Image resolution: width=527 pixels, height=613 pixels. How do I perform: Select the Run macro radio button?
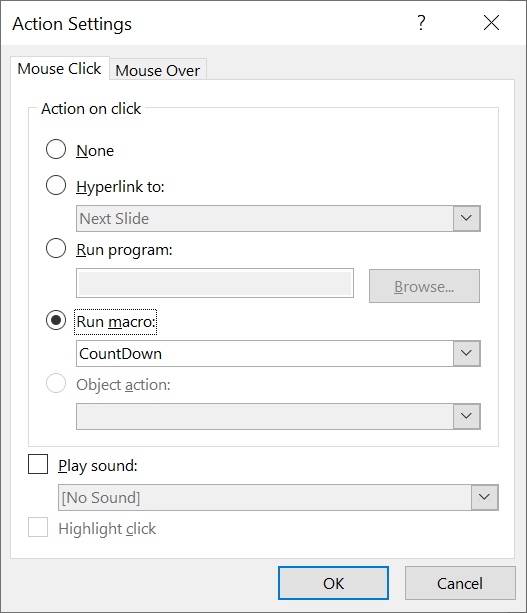(56, 321)
